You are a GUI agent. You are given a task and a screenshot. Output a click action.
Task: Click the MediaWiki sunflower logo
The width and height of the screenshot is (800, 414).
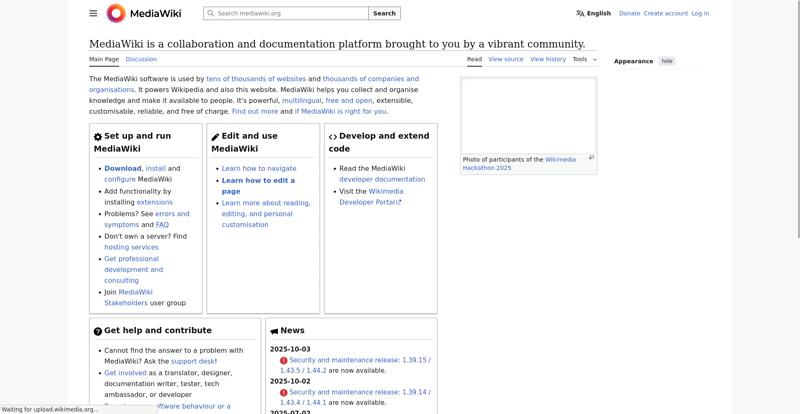(x=116, y=13)
